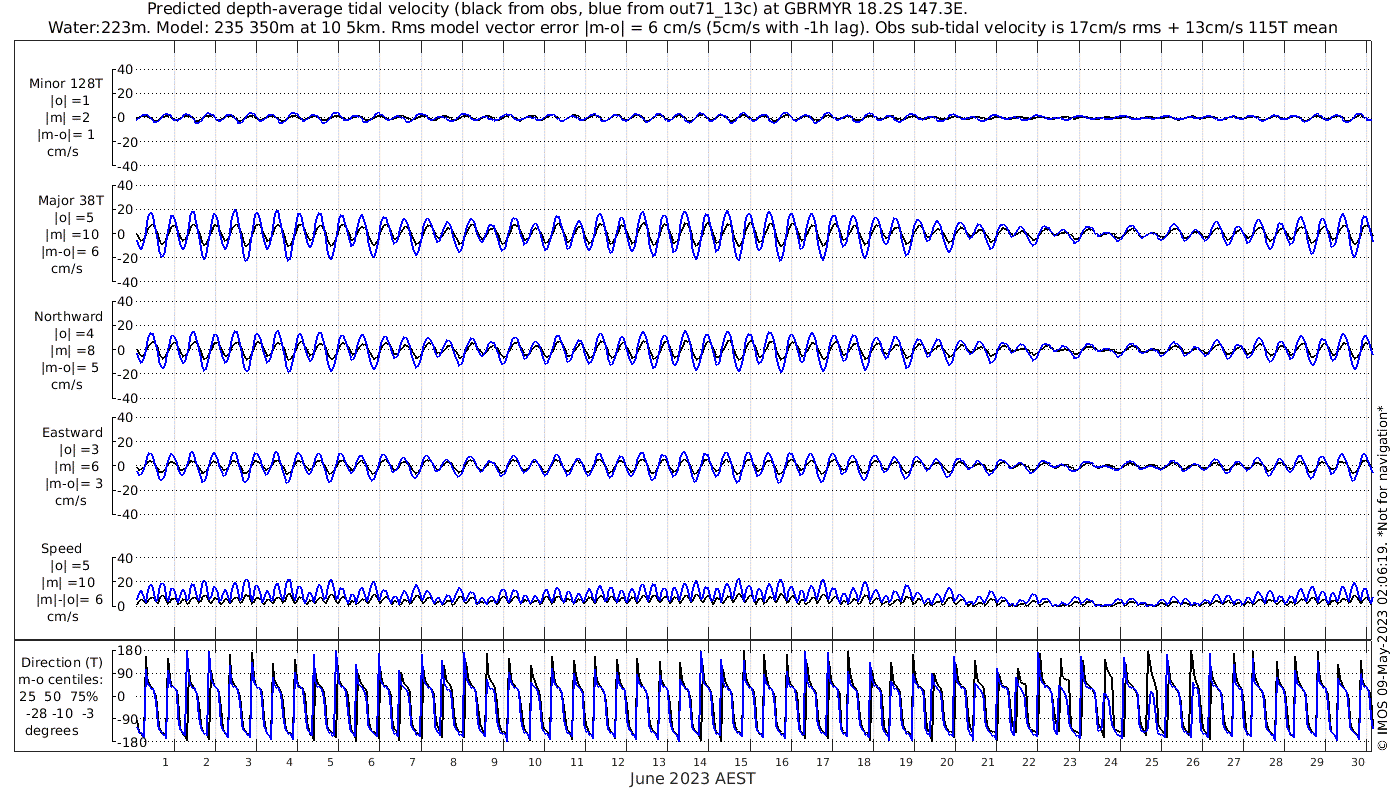Click day '5' on the date axis
Viewport: 1400px width, 800px height.
click(330, 762)
